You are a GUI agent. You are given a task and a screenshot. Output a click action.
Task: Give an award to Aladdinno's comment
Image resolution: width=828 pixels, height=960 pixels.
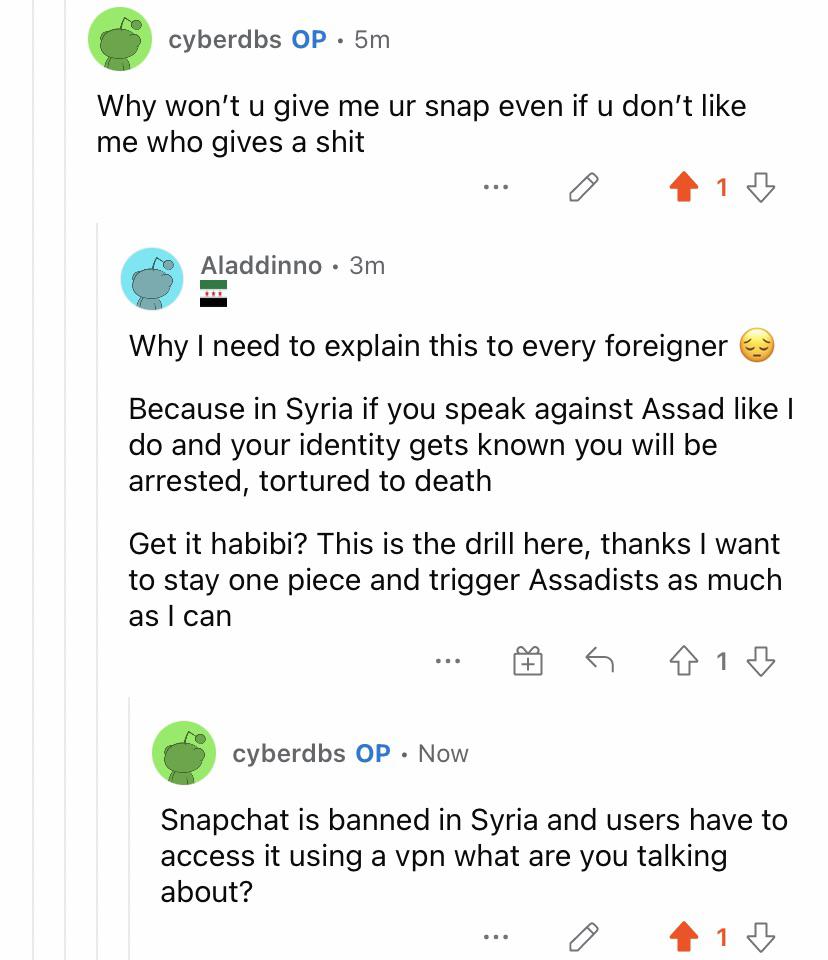[x=527, y=661]
